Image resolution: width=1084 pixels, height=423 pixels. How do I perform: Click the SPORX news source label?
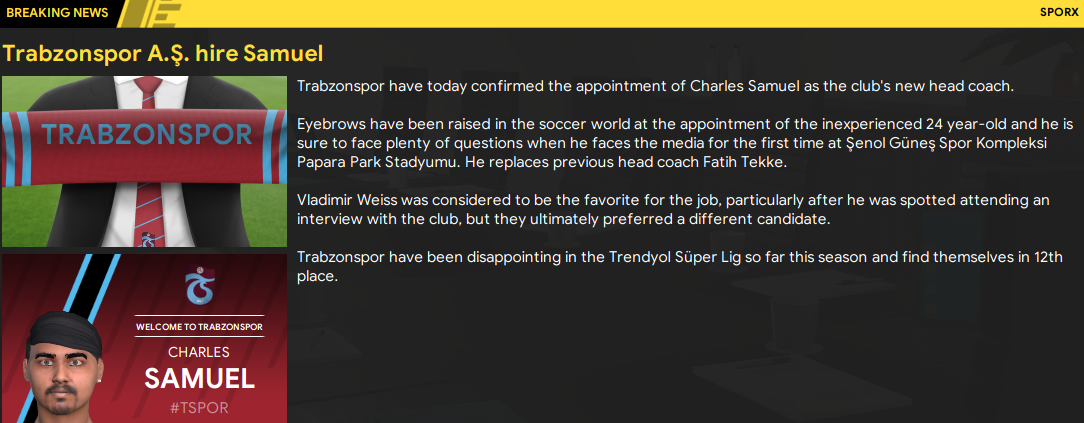coord(1057,13)
